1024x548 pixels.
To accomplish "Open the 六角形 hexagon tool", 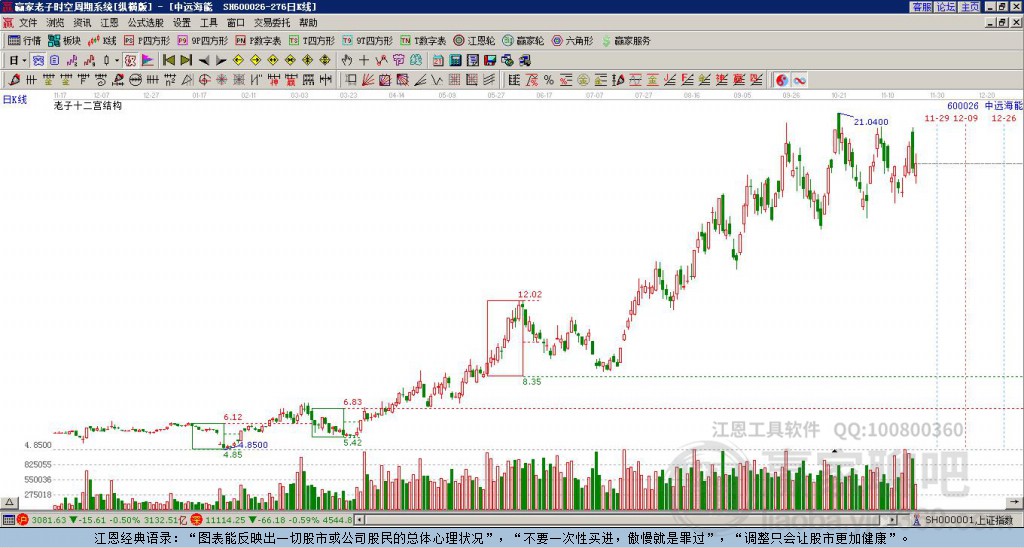I will [573, 40].
